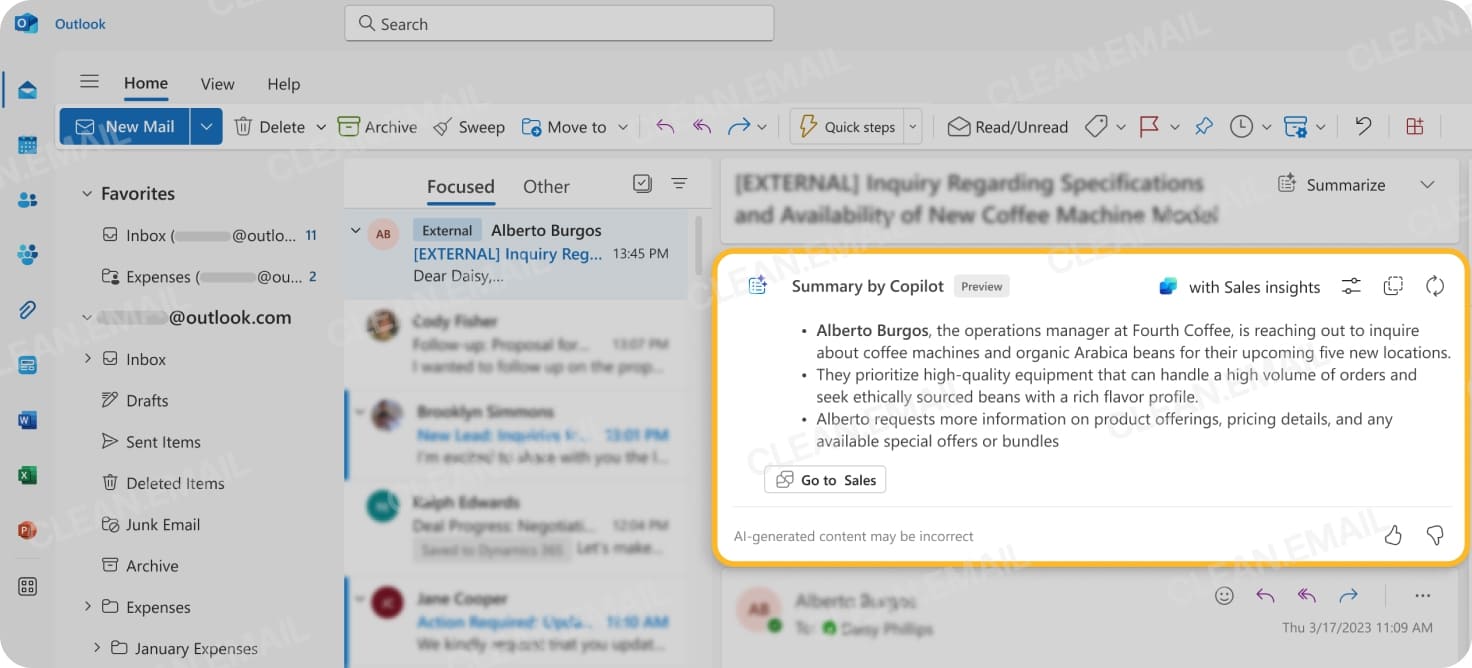Viewport: 1472px width, 668px height.
Task: Switch to the Home ribbon tab
Action: point(146,83)
